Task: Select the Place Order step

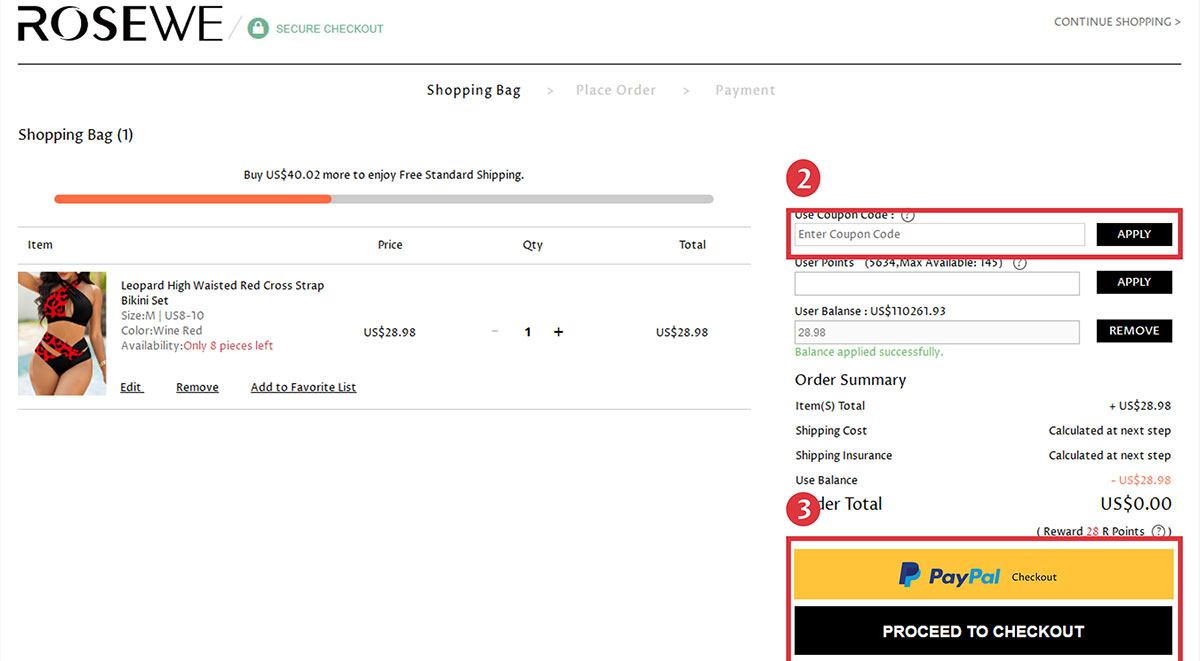Action: pos(616,90)
